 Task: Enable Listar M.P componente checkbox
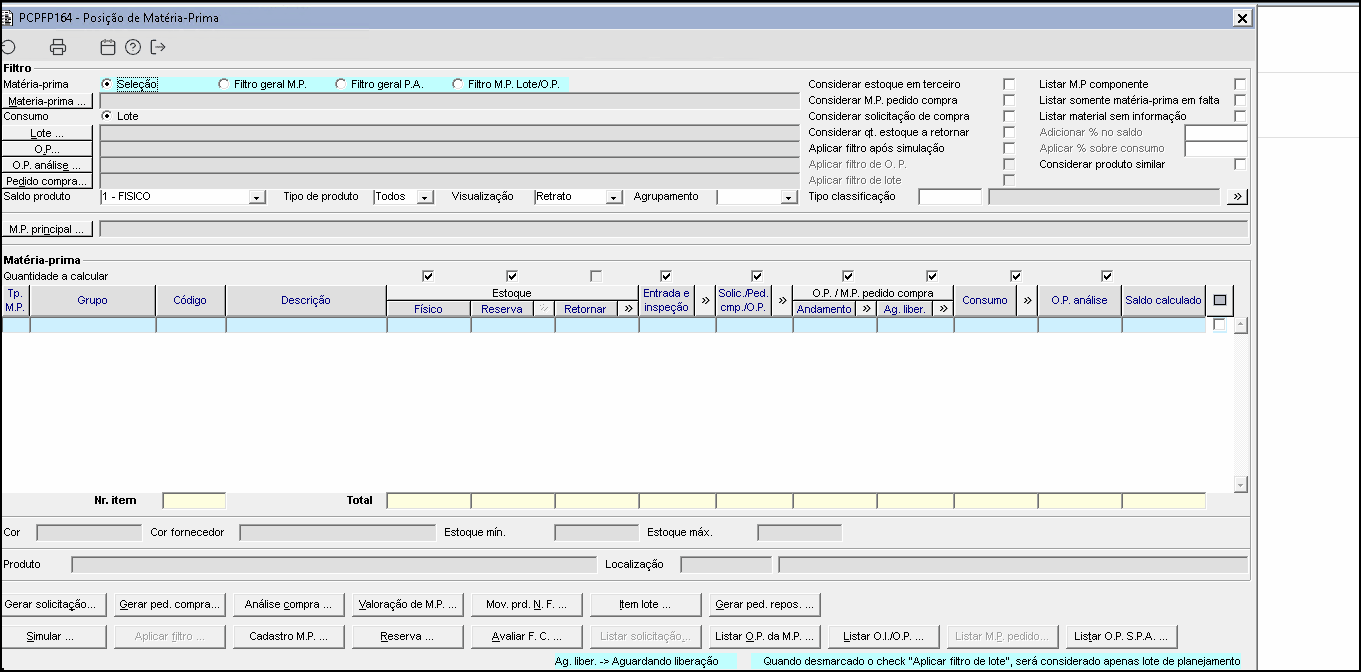1240,84
